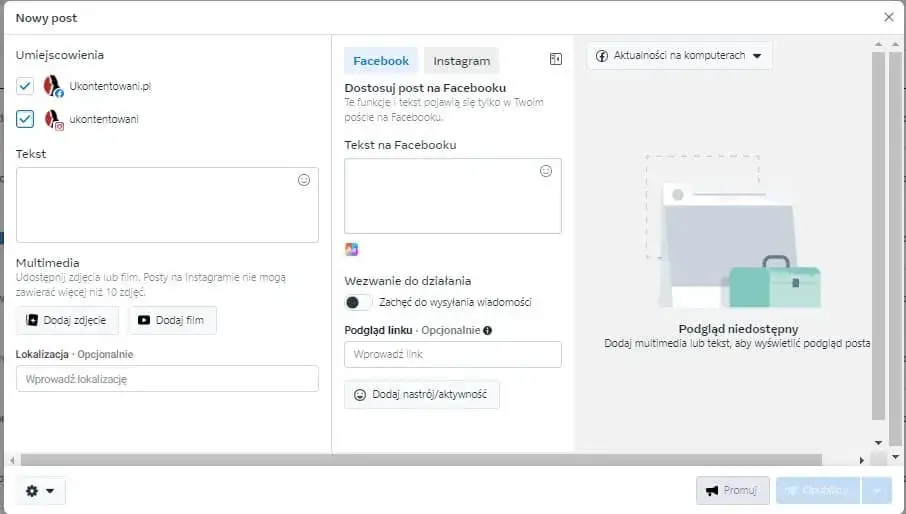Click the Promuj button

(x=733, y=491)
